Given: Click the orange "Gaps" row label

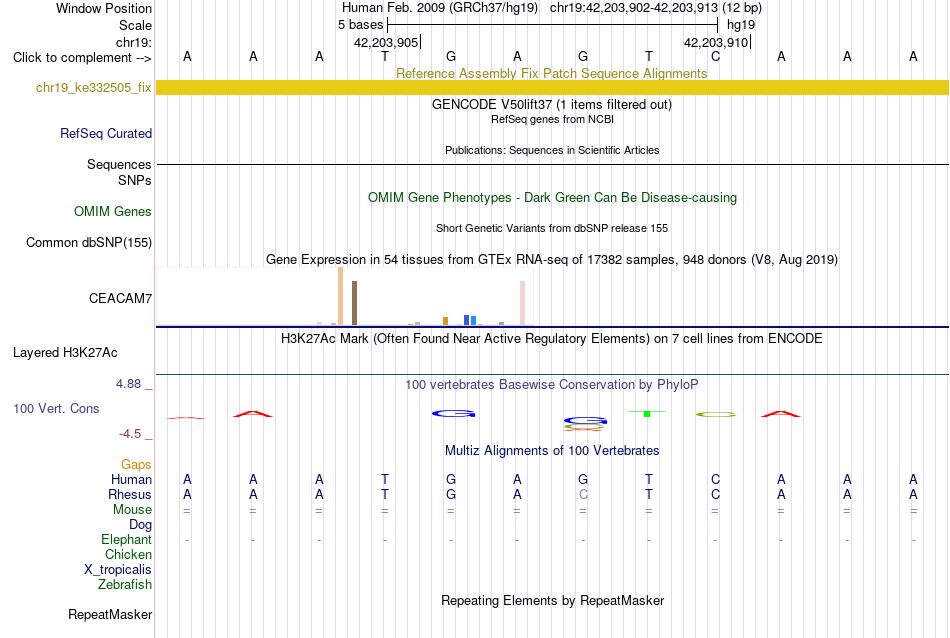Looking at the screenshot, I should tap(136, 465).
